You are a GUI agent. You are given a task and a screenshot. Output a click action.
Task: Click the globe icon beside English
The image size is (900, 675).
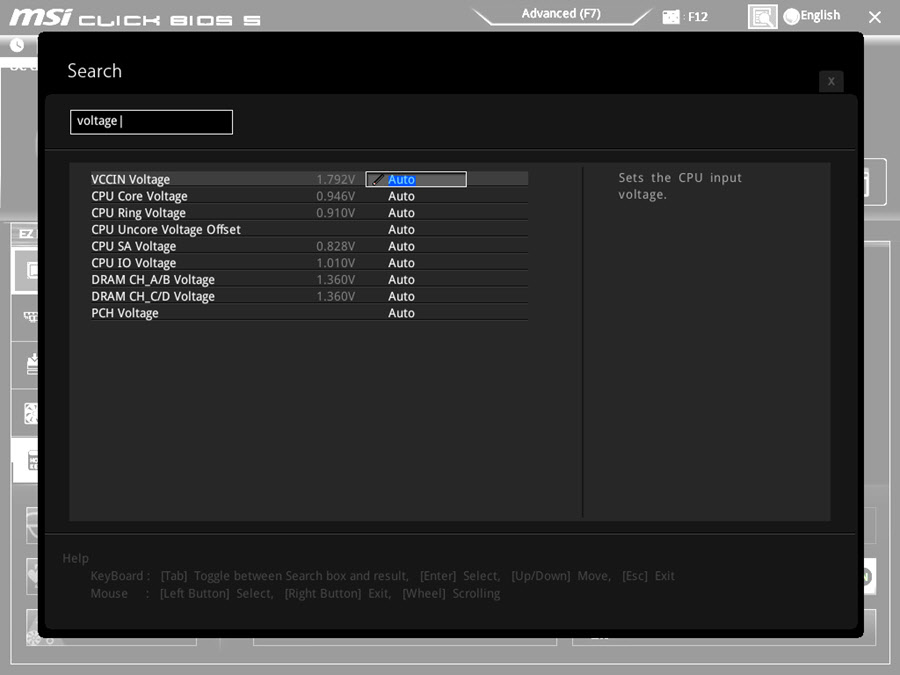pos(792,16)
